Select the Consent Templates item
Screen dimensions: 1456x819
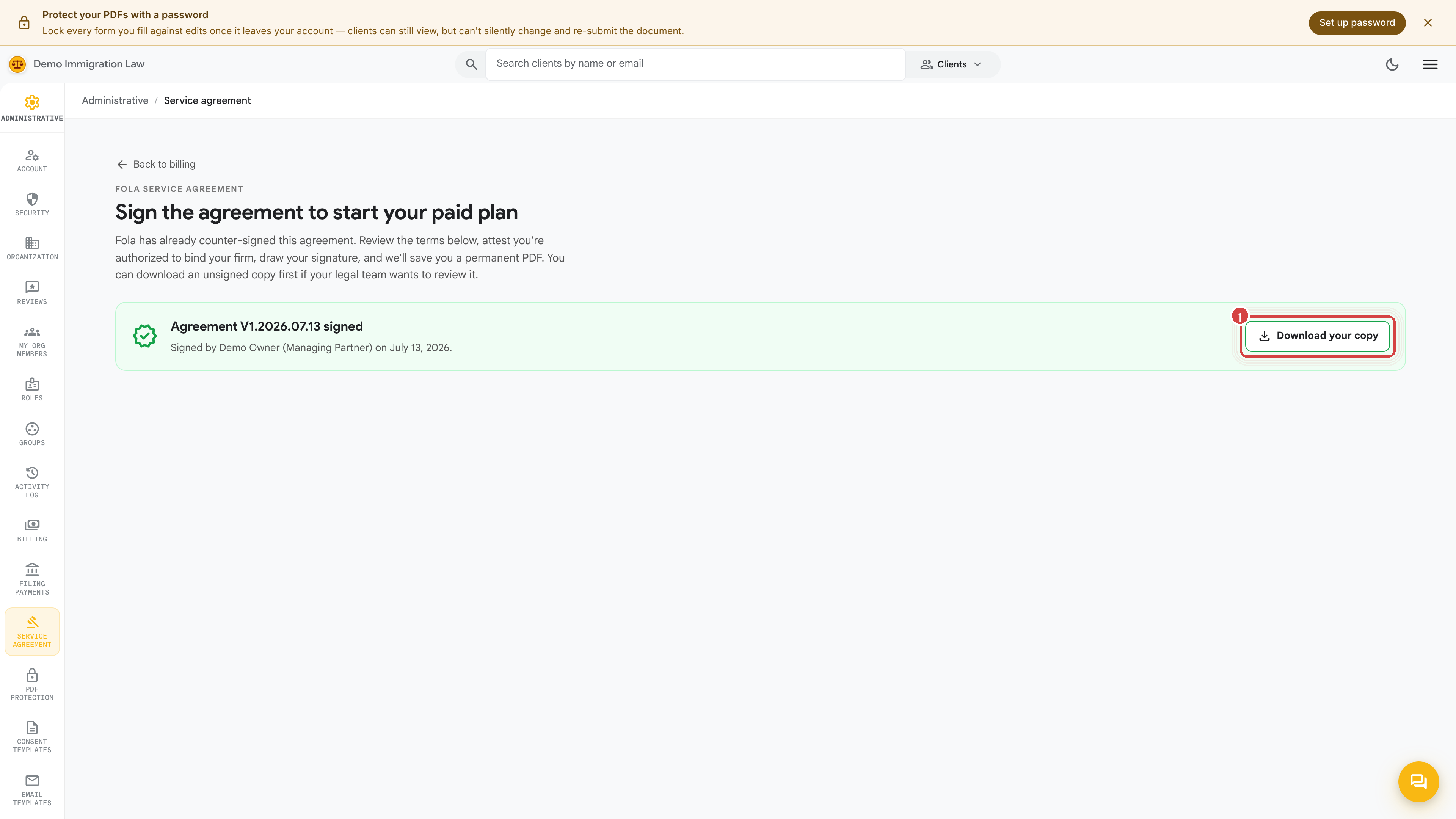tap(32, 737)
